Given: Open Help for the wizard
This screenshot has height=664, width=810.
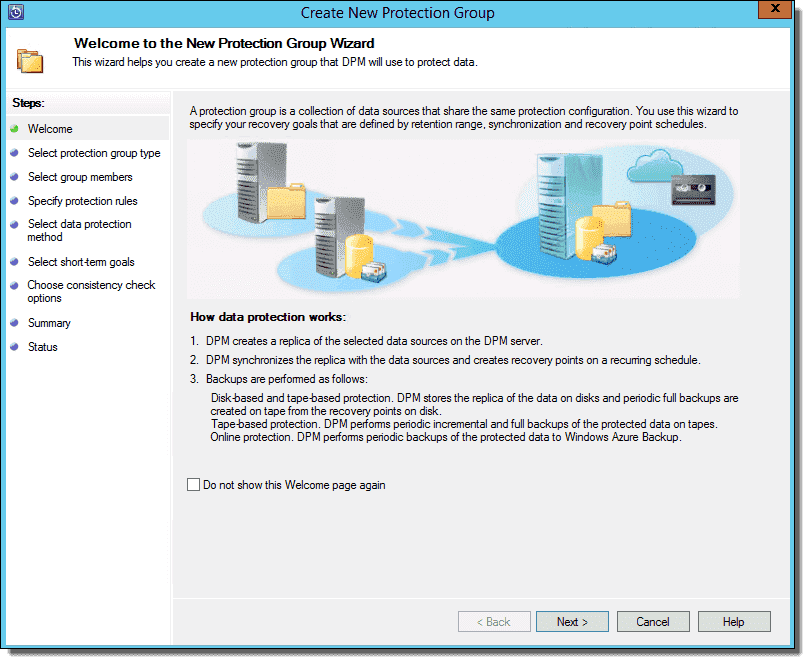Looking at the screenshot, I should [734, 622].
